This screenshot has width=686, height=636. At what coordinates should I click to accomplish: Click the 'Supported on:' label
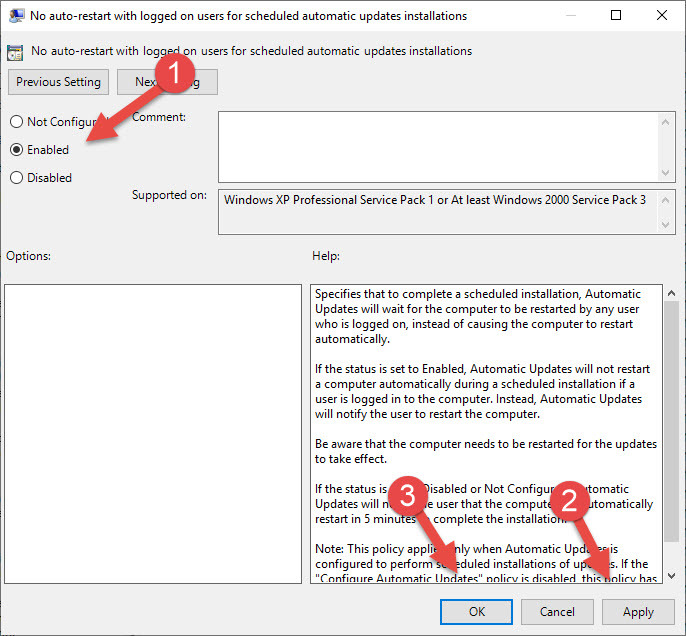click(169, 195)
